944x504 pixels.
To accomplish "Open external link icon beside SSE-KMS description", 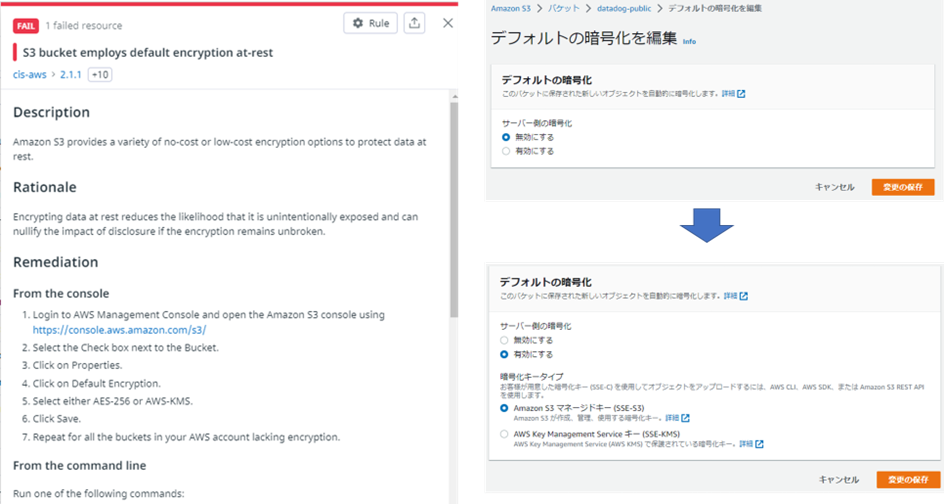I will [759, 444].
